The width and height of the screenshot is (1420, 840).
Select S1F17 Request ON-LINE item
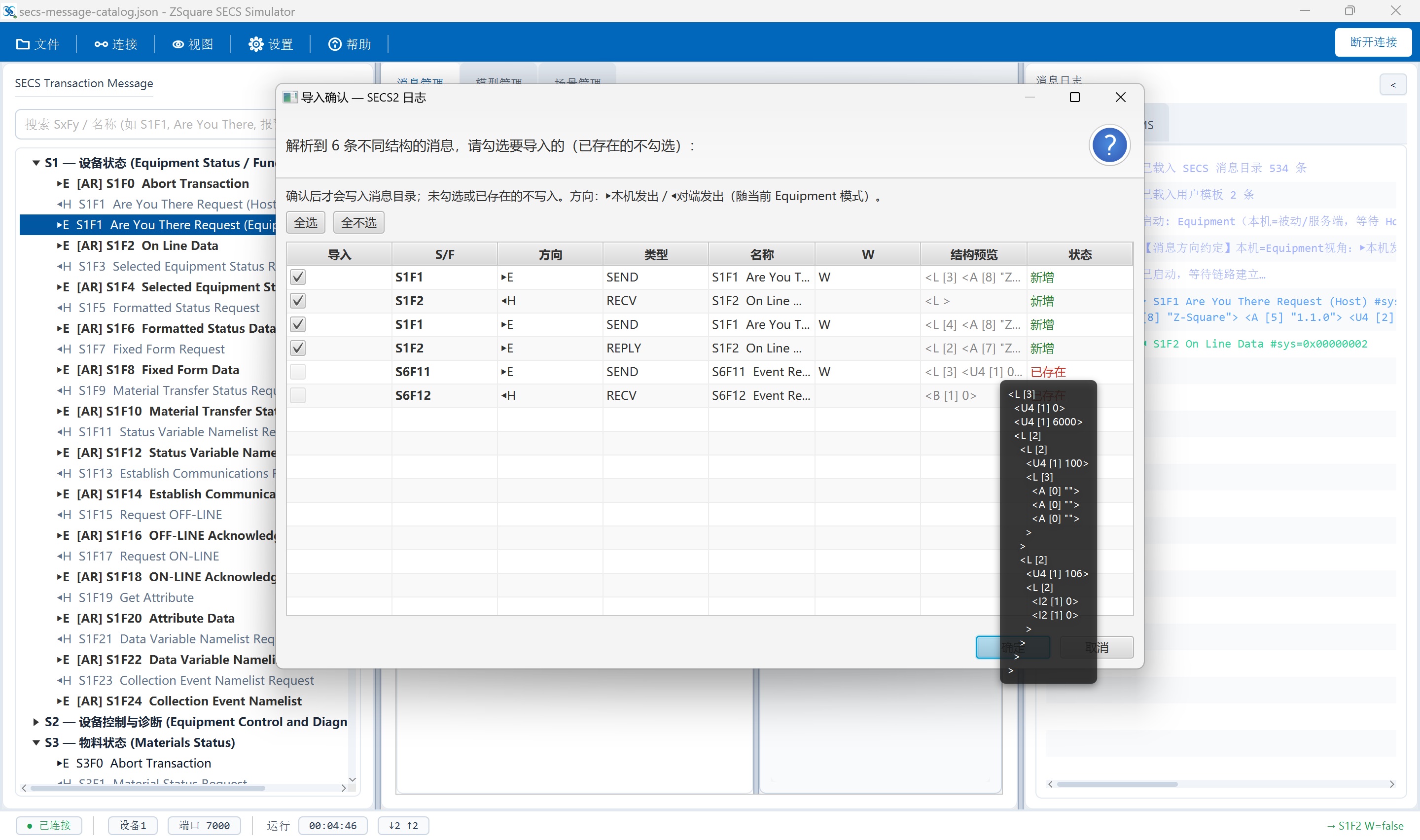click(138, 557)
